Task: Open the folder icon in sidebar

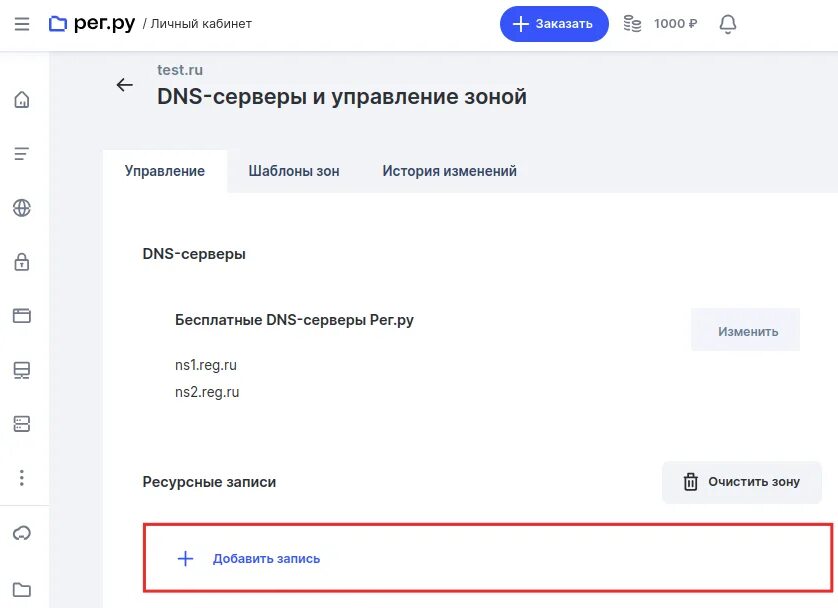Action: pos(22,589)
